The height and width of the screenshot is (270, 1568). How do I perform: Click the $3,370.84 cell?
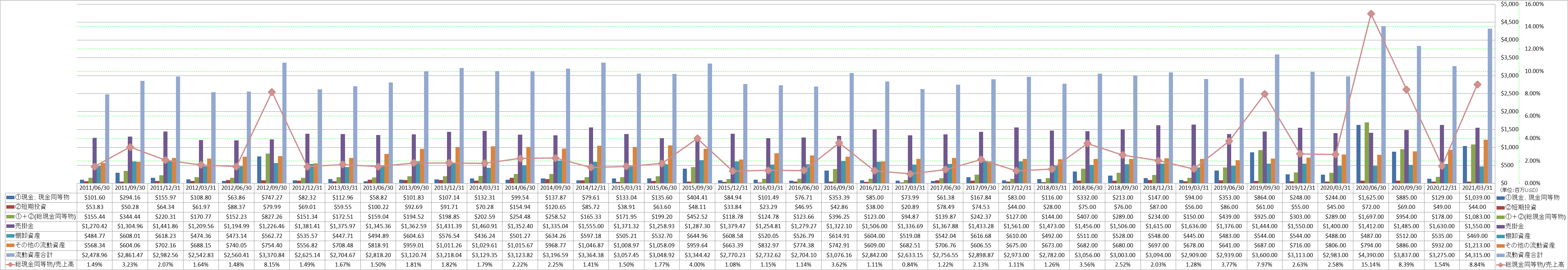click(272, 255)
